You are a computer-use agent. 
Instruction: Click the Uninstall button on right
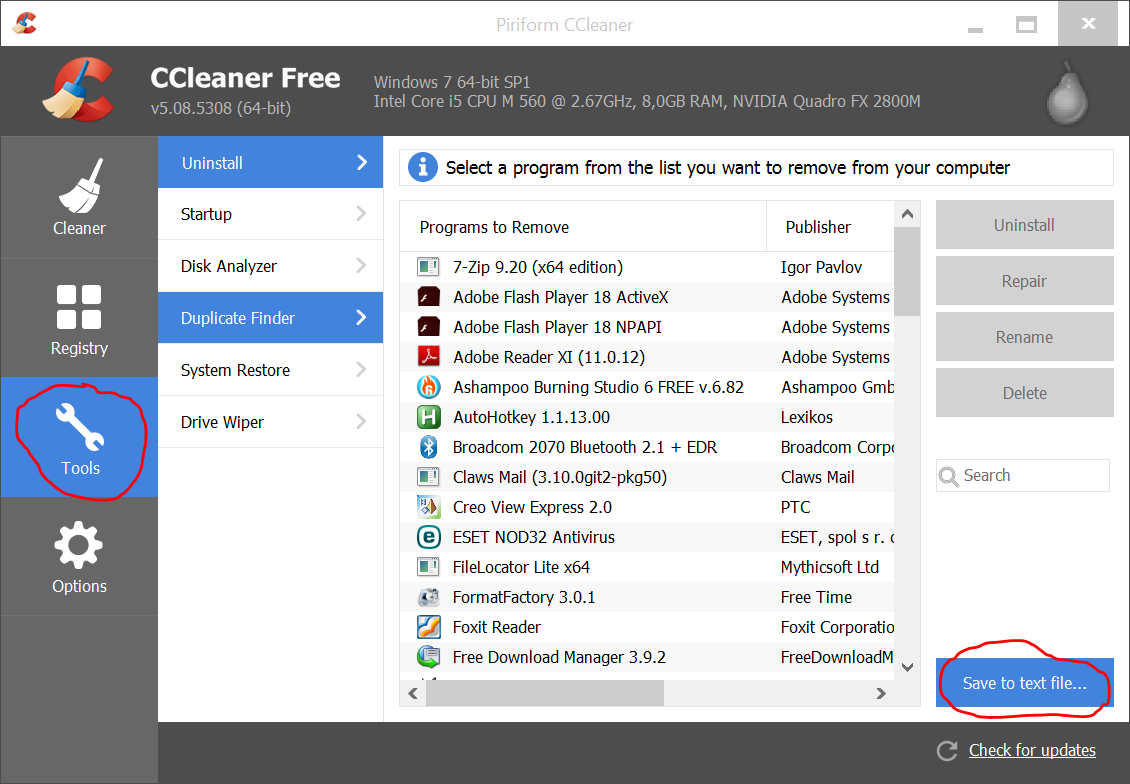pyautogui.click(x=1024, y=225)
